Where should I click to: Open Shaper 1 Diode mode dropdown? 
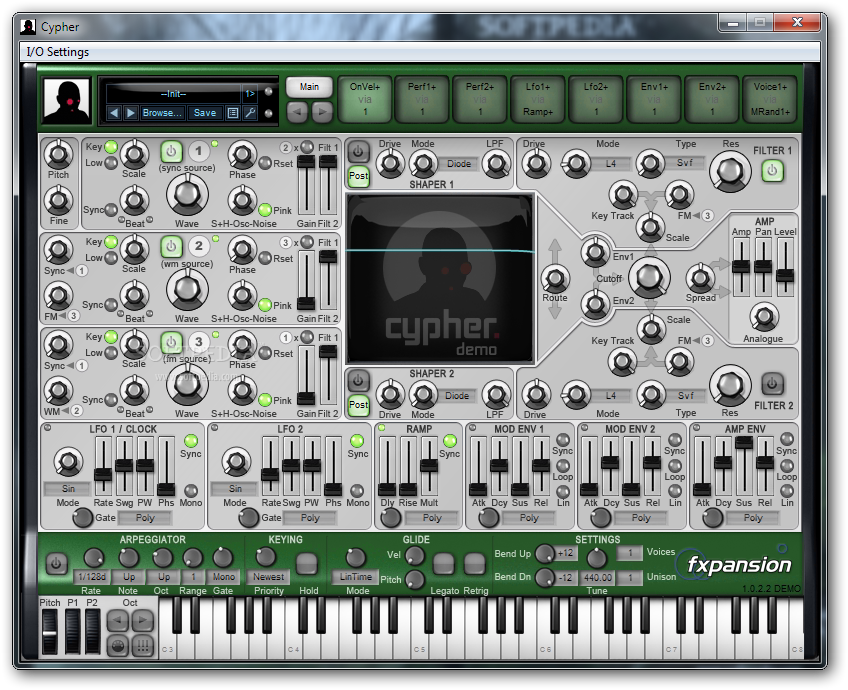[x=459, y=163]
